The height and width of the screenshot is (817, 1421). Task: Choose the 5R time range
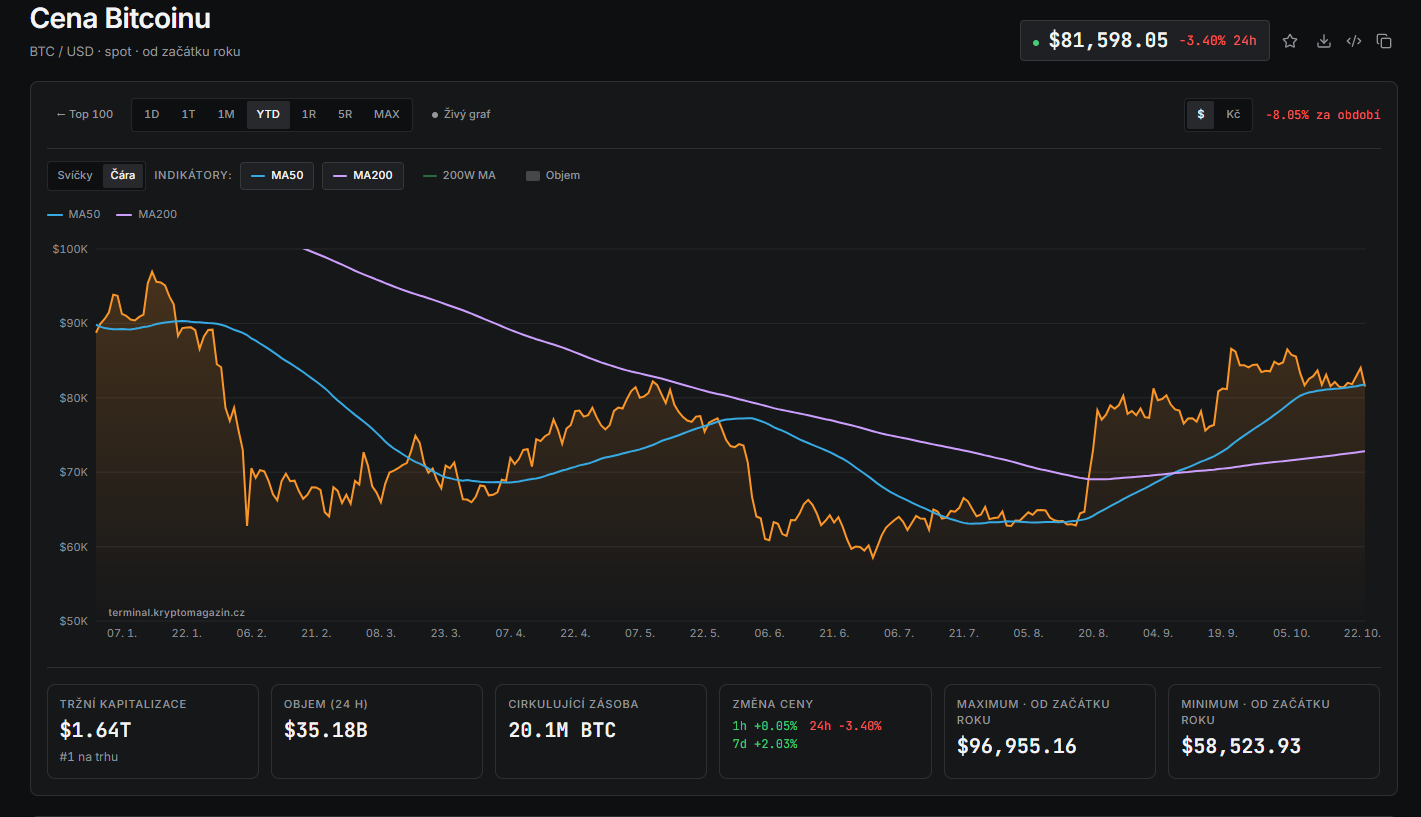pyautogui.click(x=345, y=114)
